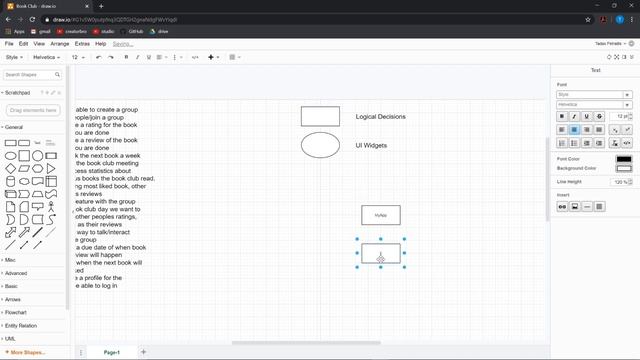640x360 pixels.
Task: Click the subscript button in Text panel
Action: tap(615, 130)
